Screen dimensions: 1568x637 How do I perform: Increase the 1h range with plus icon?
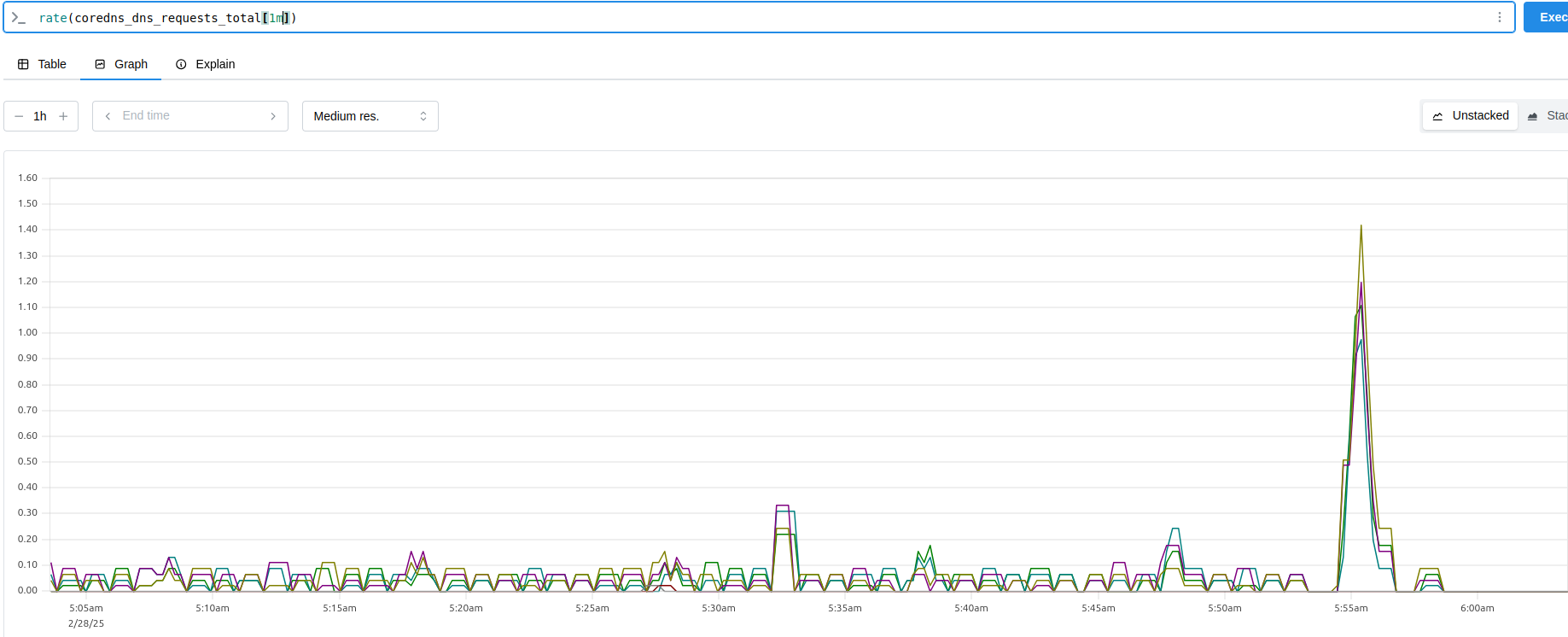(x=63, y=116)
